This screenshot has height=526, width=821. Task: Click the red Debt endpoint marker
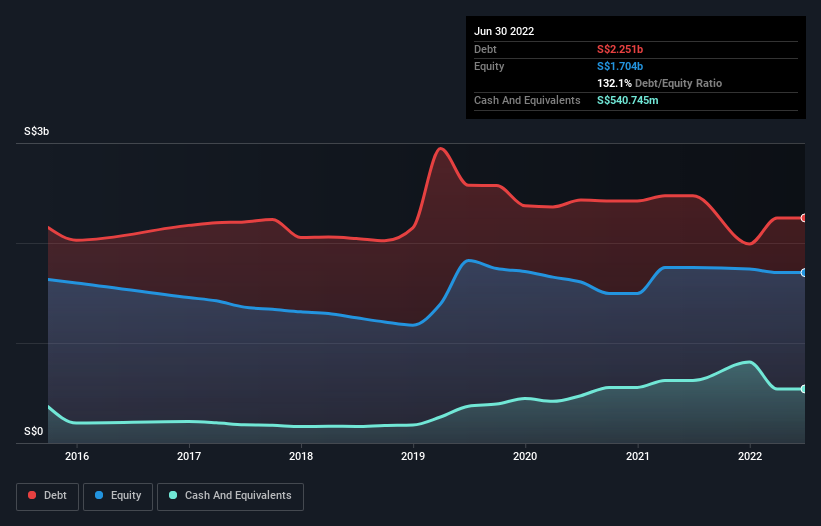(x=804, y=218)
